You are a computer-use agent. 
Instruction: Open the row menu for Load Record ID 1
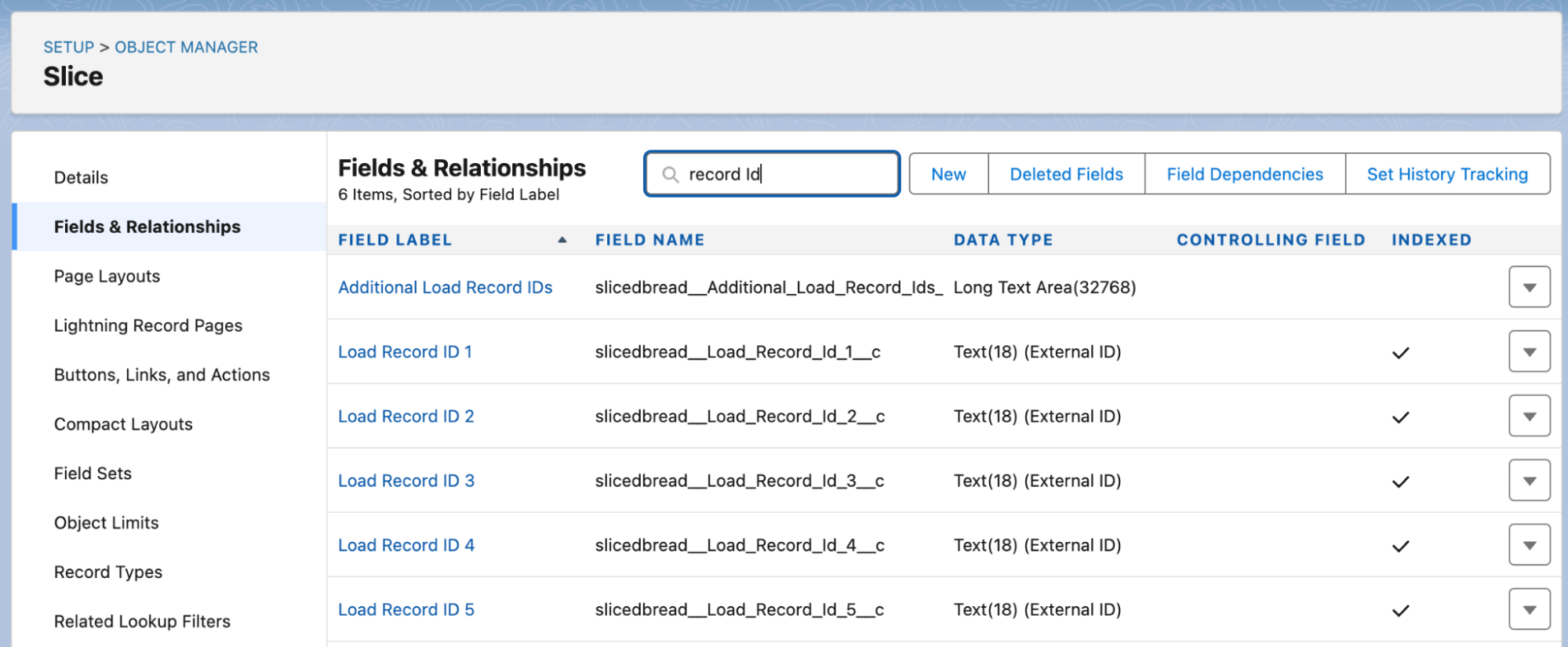click(1529, 351)
